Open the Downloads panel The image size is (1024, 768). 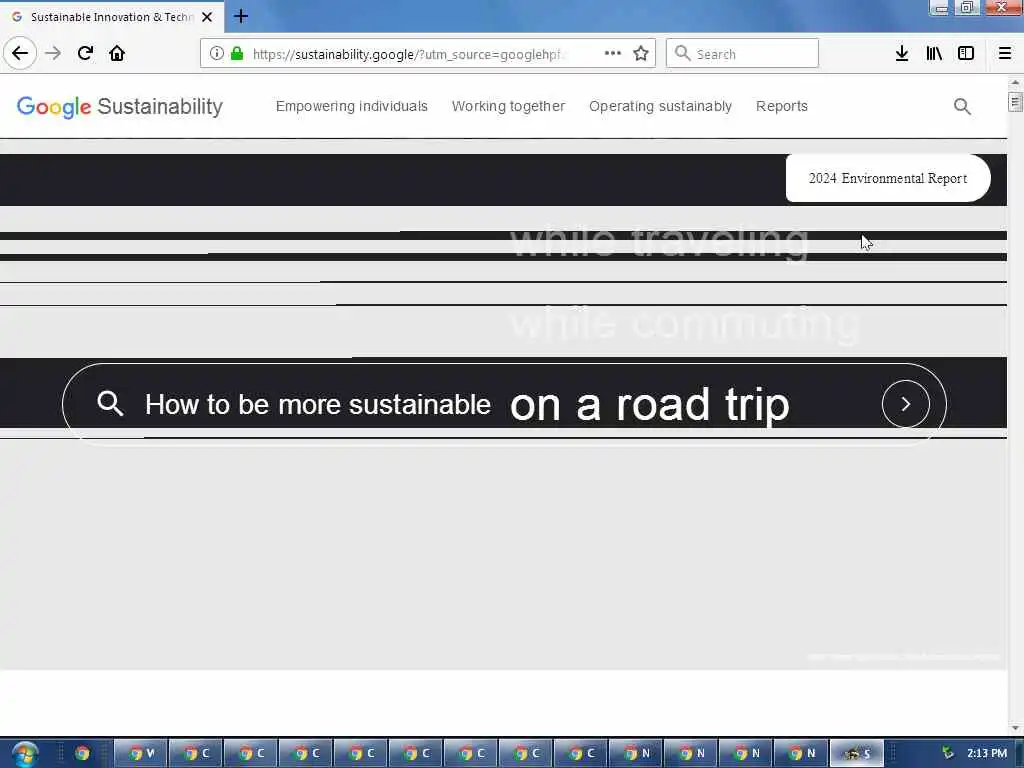click(x=902, y=54)
